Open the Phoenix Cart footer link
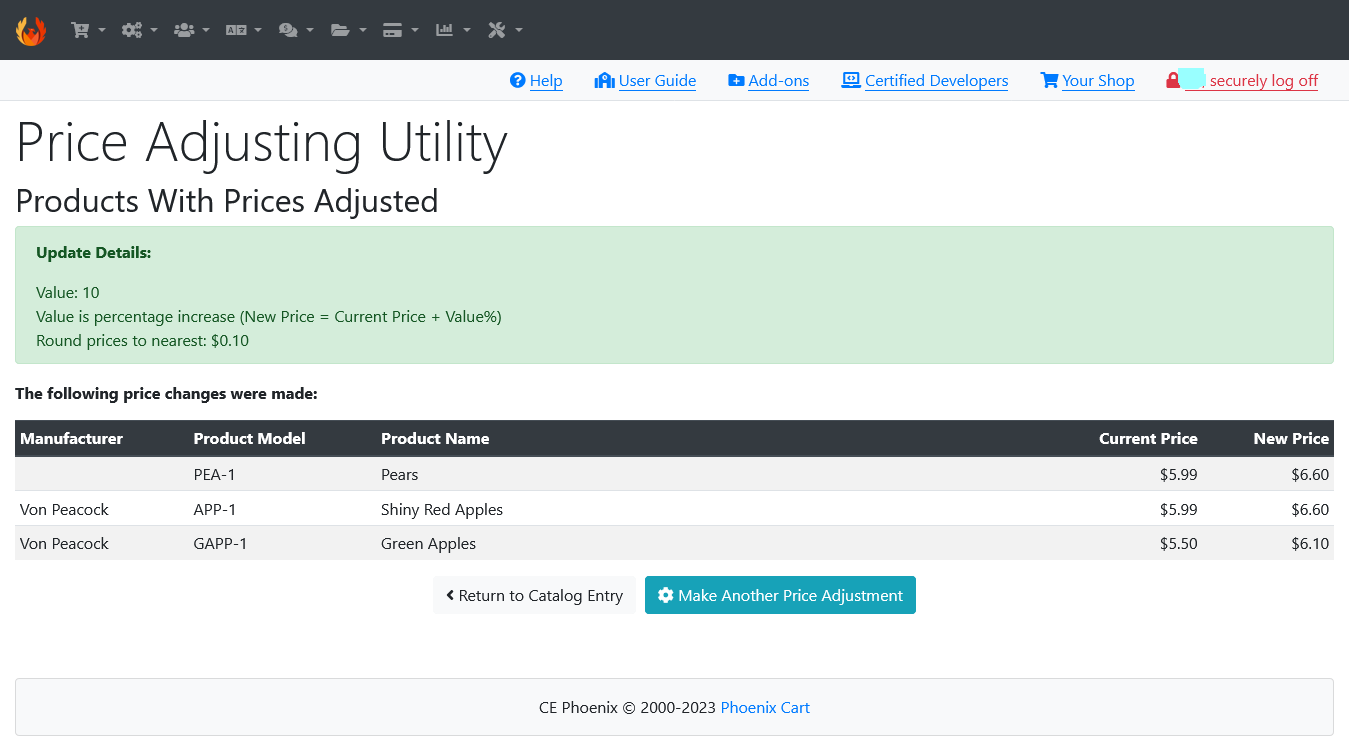This screenshot has height=752, width=1349. (x=765, y=707)
